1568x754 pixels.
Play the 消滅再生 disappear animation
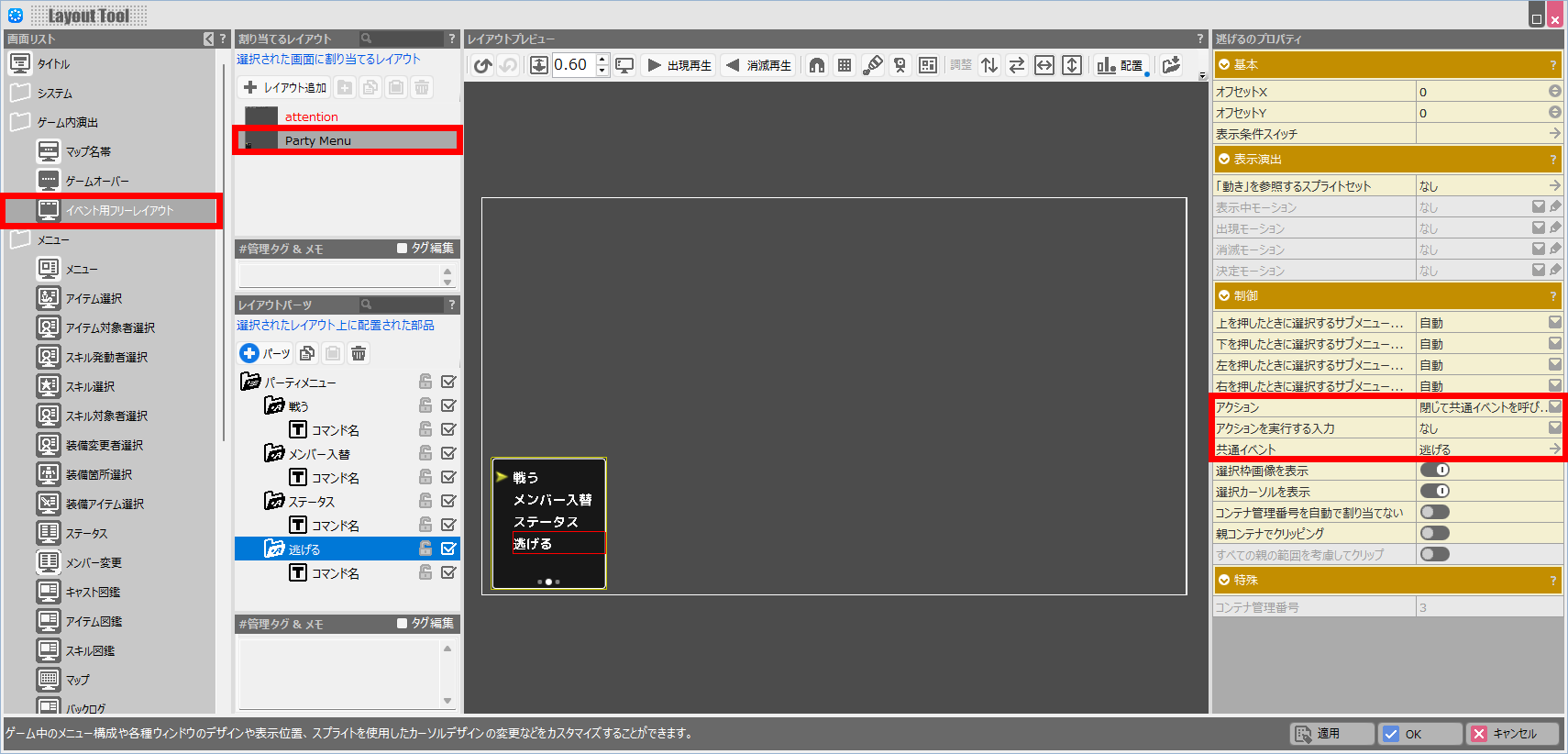click(x=758, y=65)
